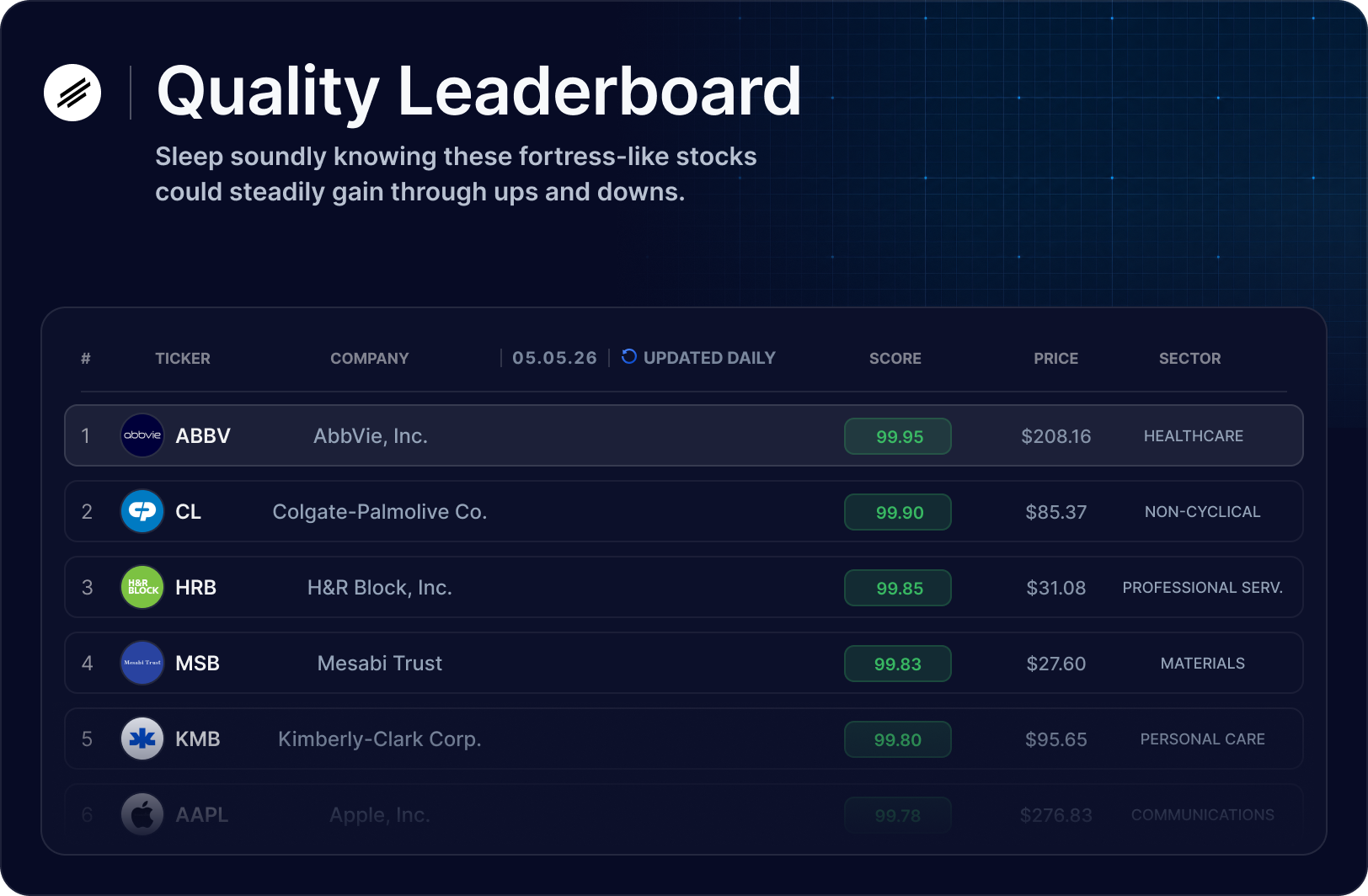Click rank number 3 in HRB row
The width and height of the screenshot is (1368, 896).
point(87,588)
